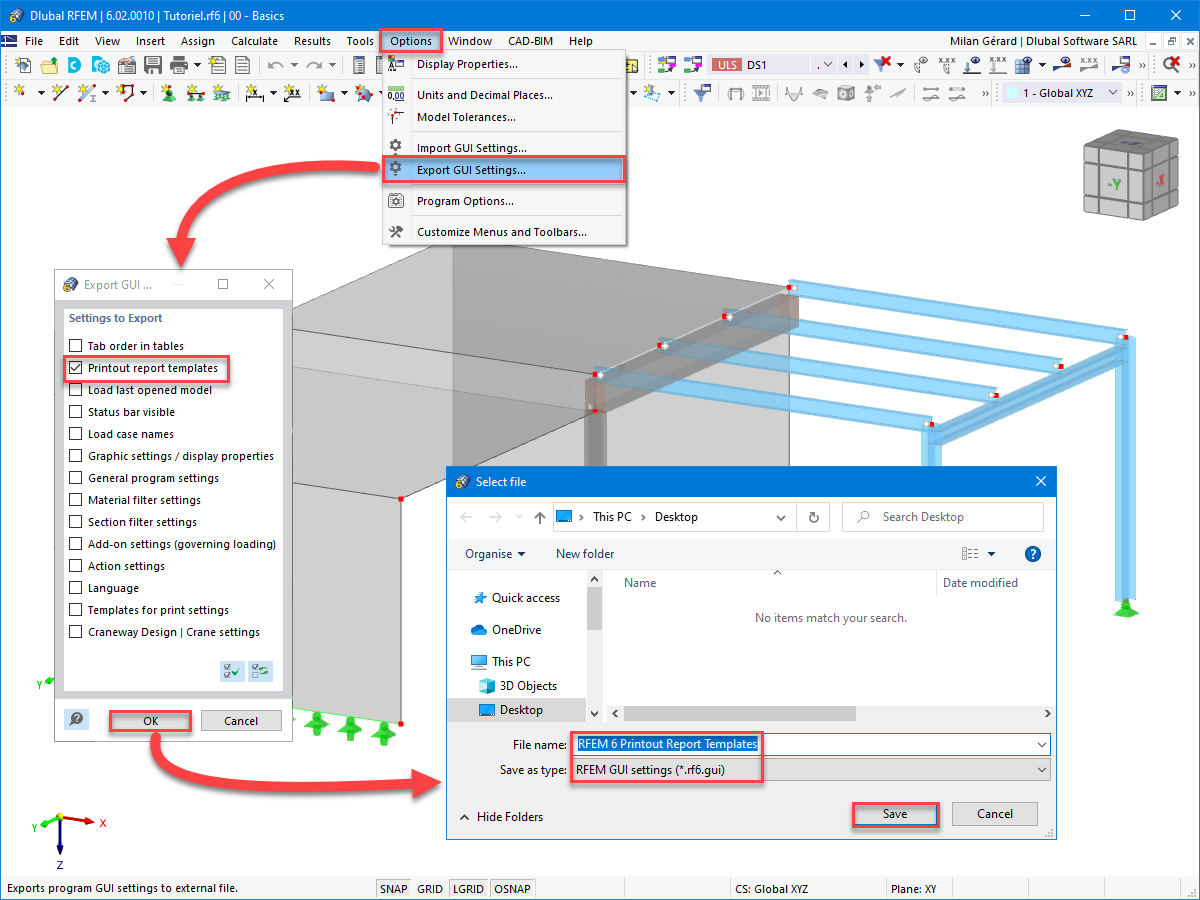The width and height of the screenshot is (1200, 900).
Task: Click the Refresh icon in Select file dialog
Action: (813, 517)
